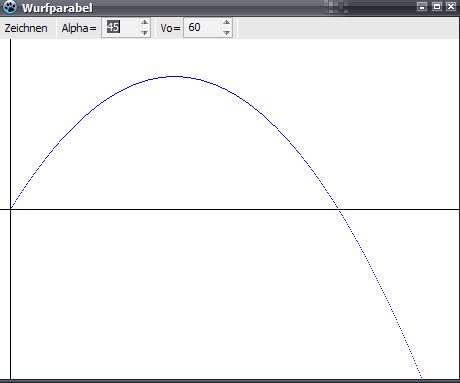Click the Wurfparabel title text
Screen dimensions: 460x383
(57, 8)
